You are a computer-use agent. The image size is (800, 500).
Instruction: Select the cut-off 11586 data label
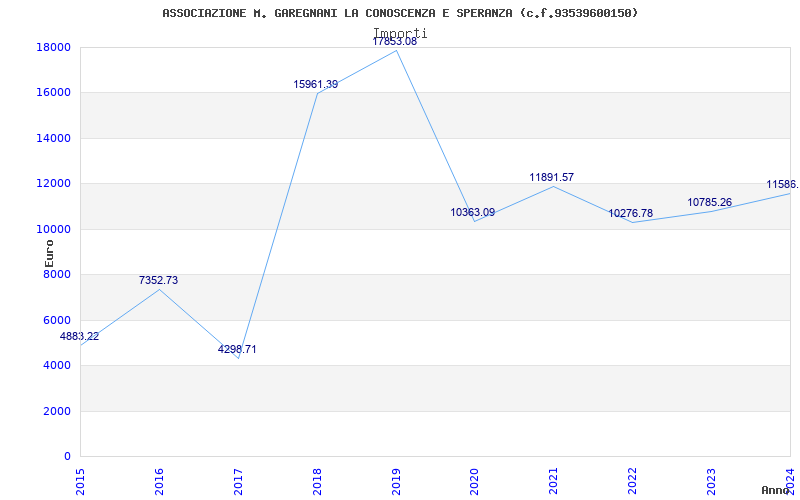pyautogui.click(x=783, y=184)
